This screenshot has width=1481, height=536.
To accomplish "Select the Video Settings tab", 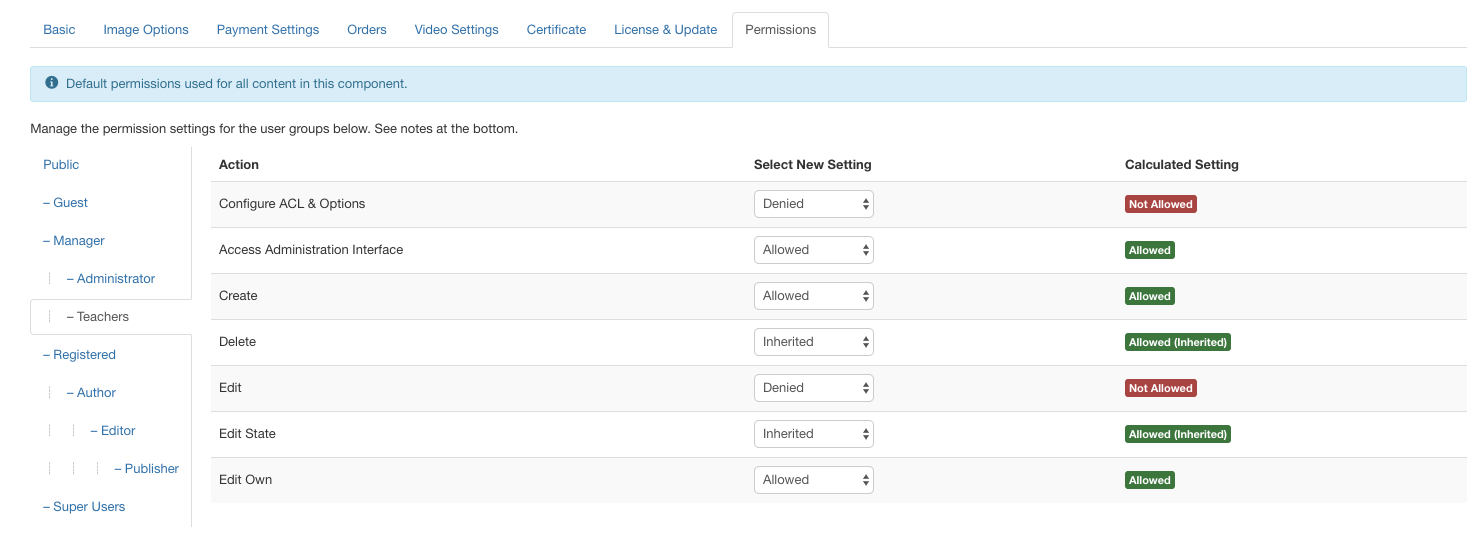I will click(456, 30).
